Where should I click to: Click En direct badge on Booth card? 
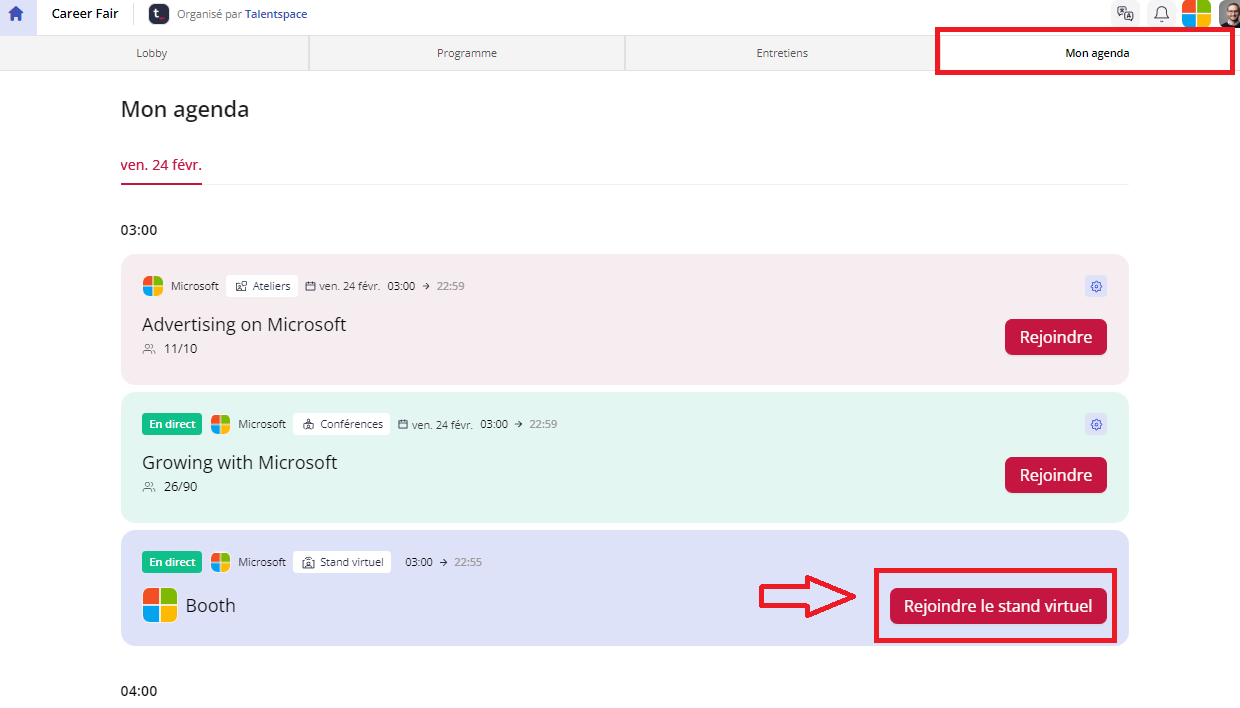point(172,562)
